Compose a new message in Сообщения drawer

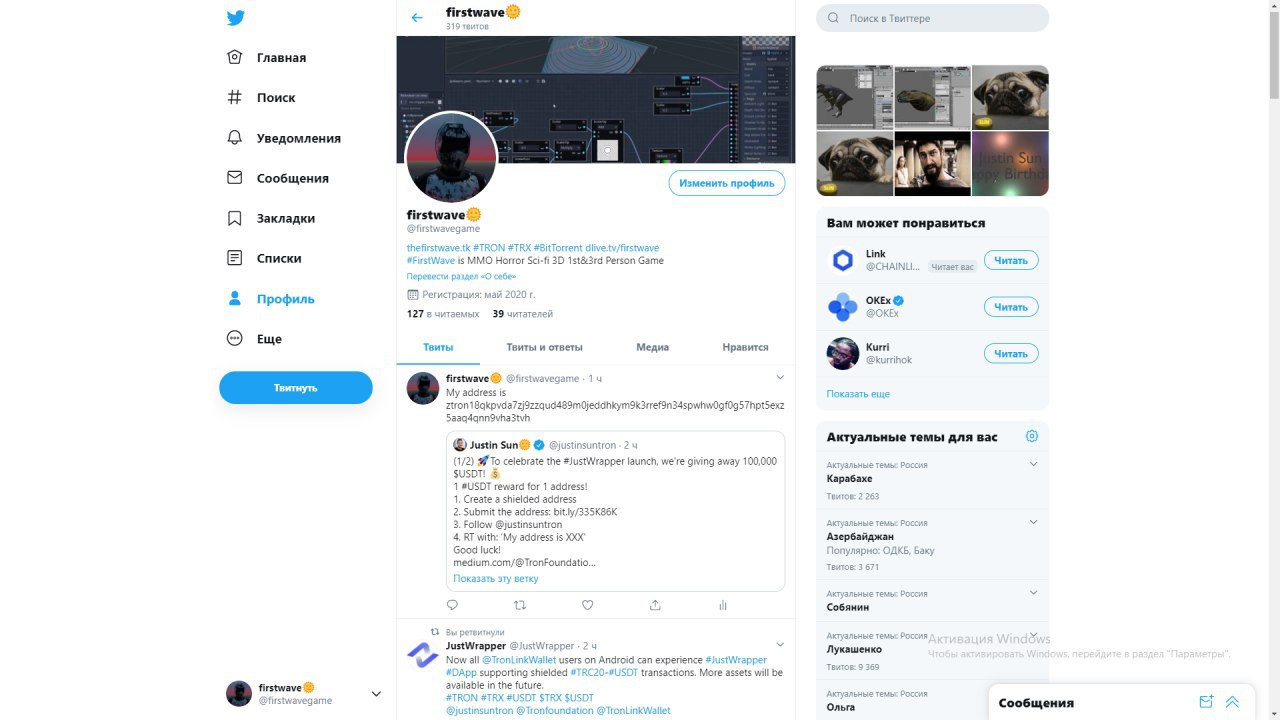(x=1206, y=702)
